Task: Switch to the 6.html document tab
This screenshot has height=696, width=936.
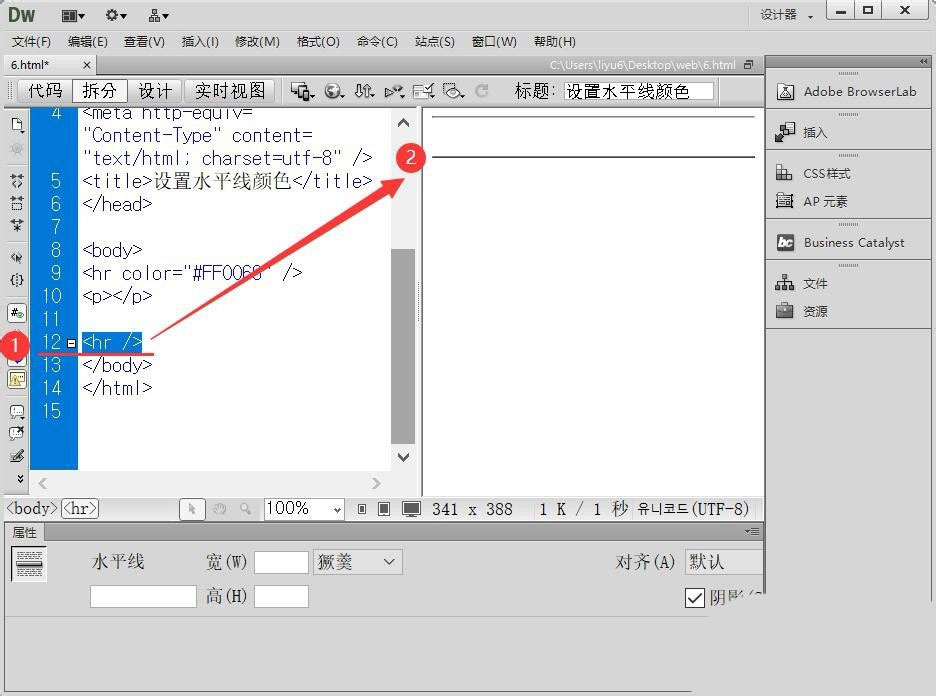Action: point(49,64)
